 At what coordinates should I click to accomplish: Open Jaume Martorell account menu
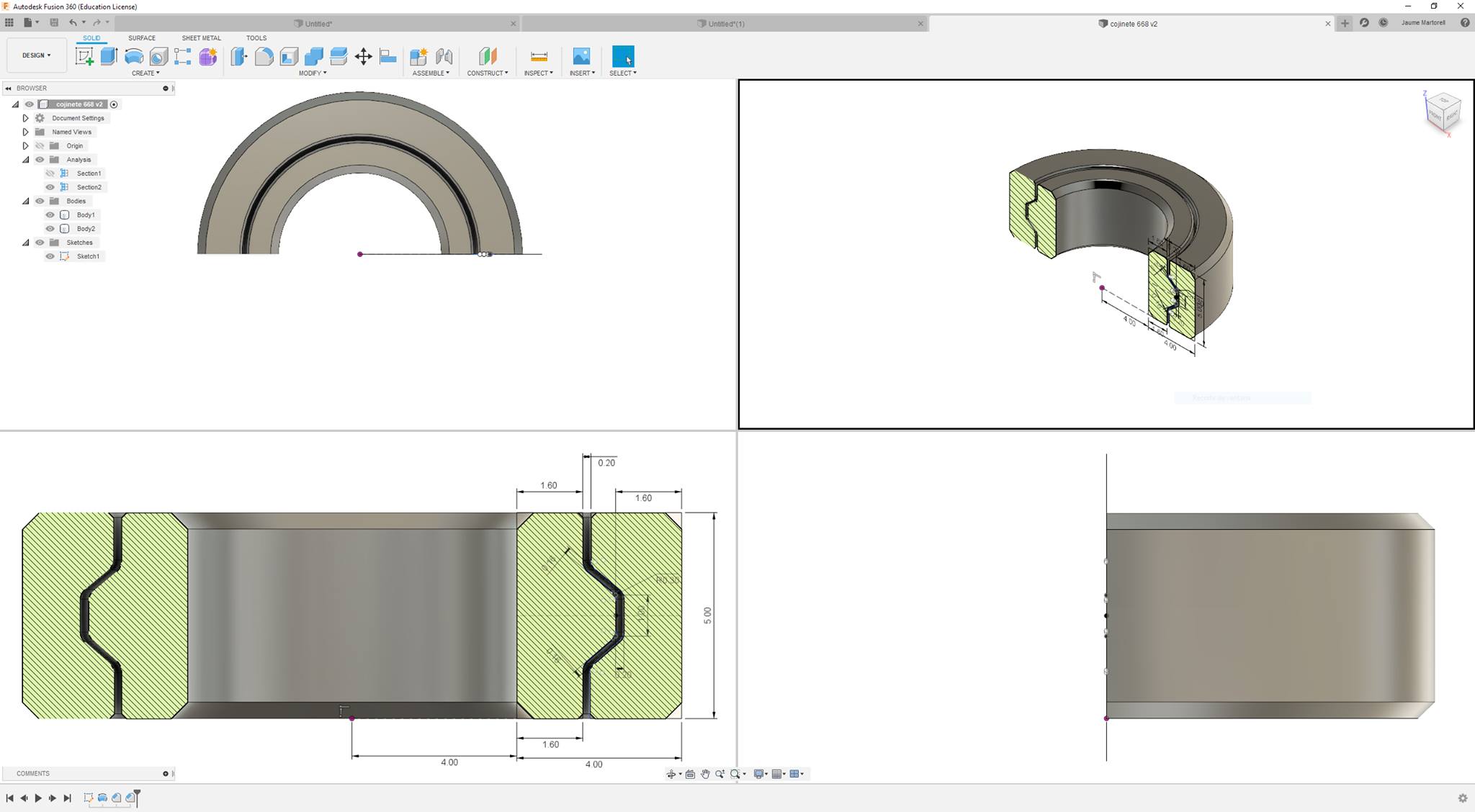(1423, 23)
